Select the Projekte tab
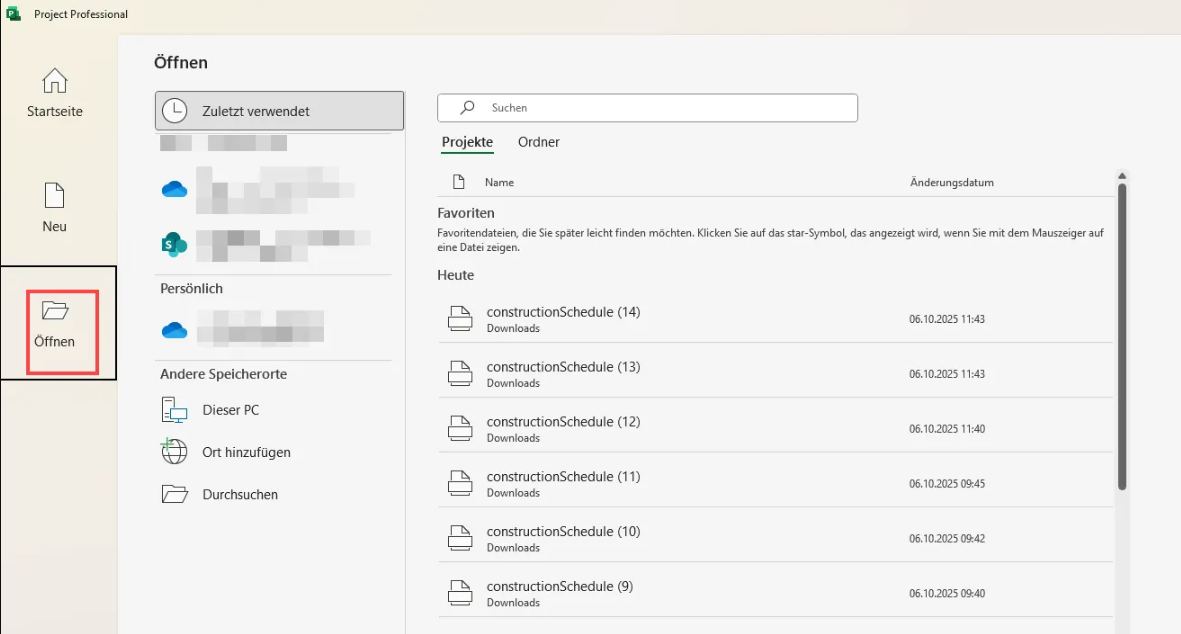Image resolution: width=1181 pixels, height=634 pixels. [x=467, y=142]
